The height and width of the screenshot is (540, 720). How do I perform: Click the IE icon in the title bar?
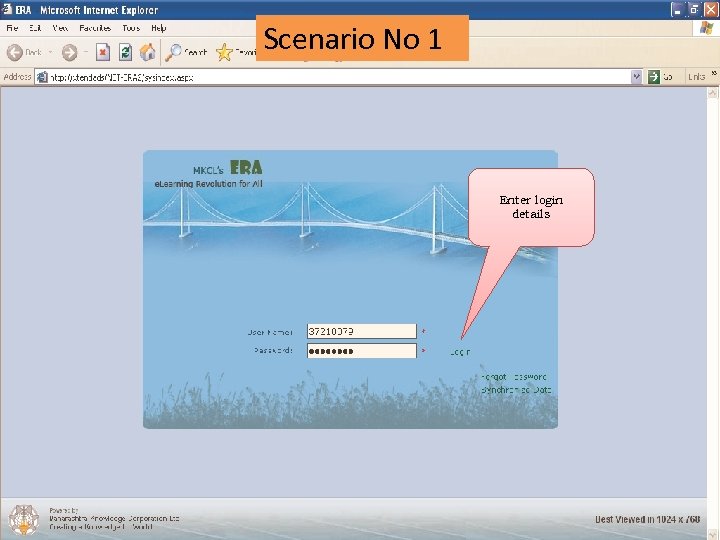pyautogui.click(x=7, y=9)
